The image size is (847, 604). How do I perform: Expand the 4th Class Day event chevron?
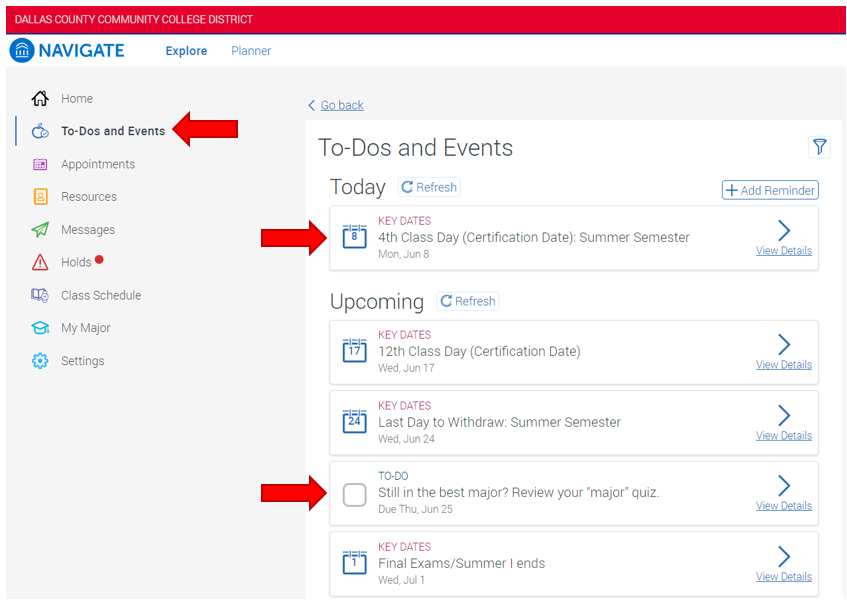(x=783, y=230)
